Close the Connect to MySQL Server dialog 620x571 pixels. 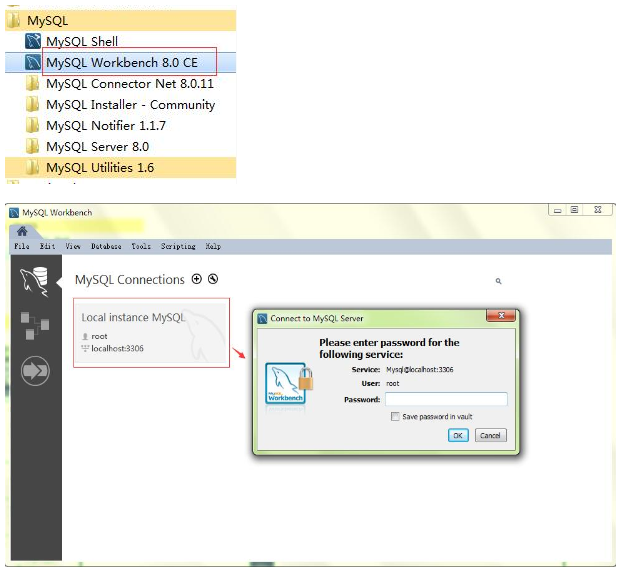pos(501,316)
